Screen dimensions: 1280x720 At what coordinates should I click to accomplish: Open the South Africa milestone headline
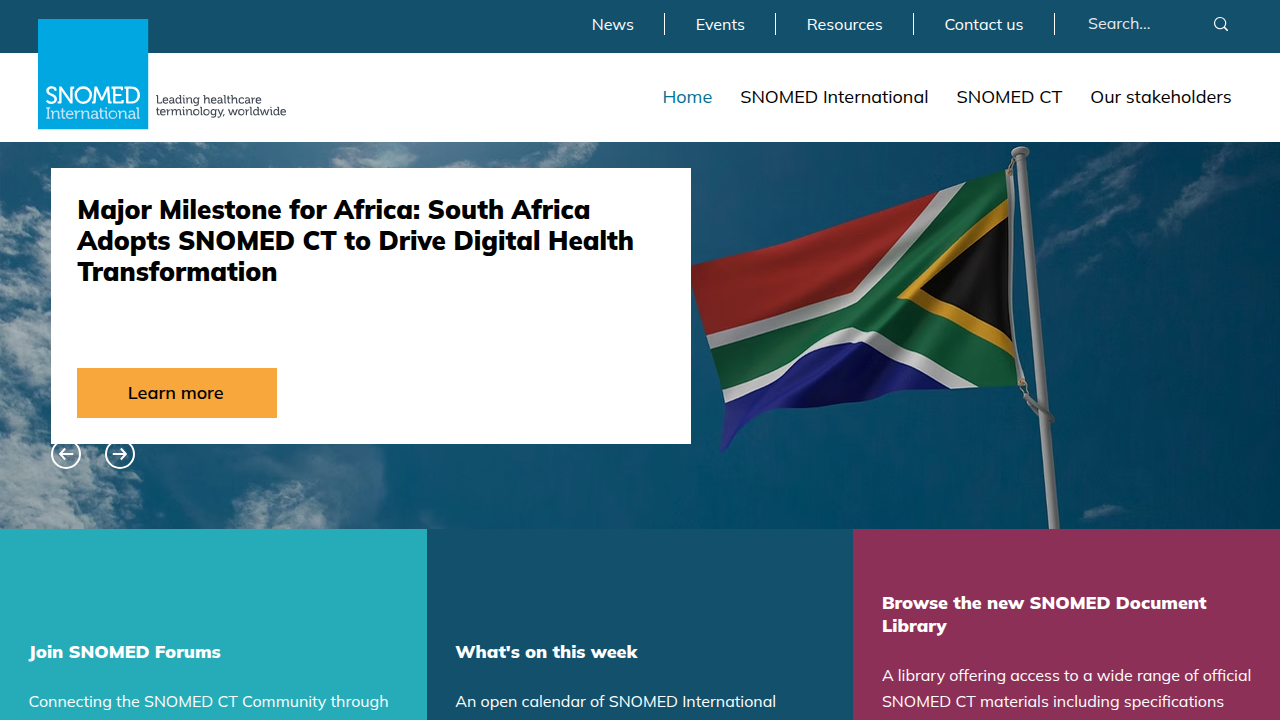(355, 241)
